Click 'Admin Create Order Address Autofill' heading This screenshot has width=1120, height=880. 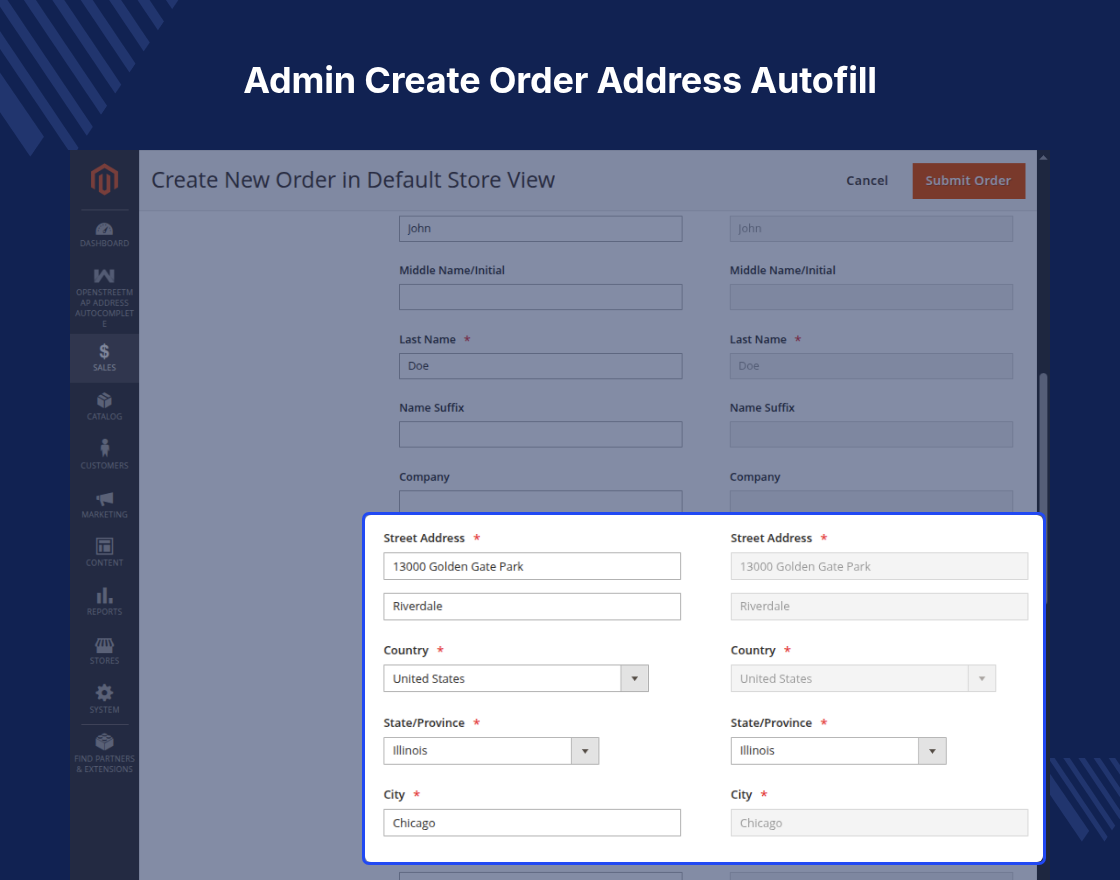(x=560, y=80)
